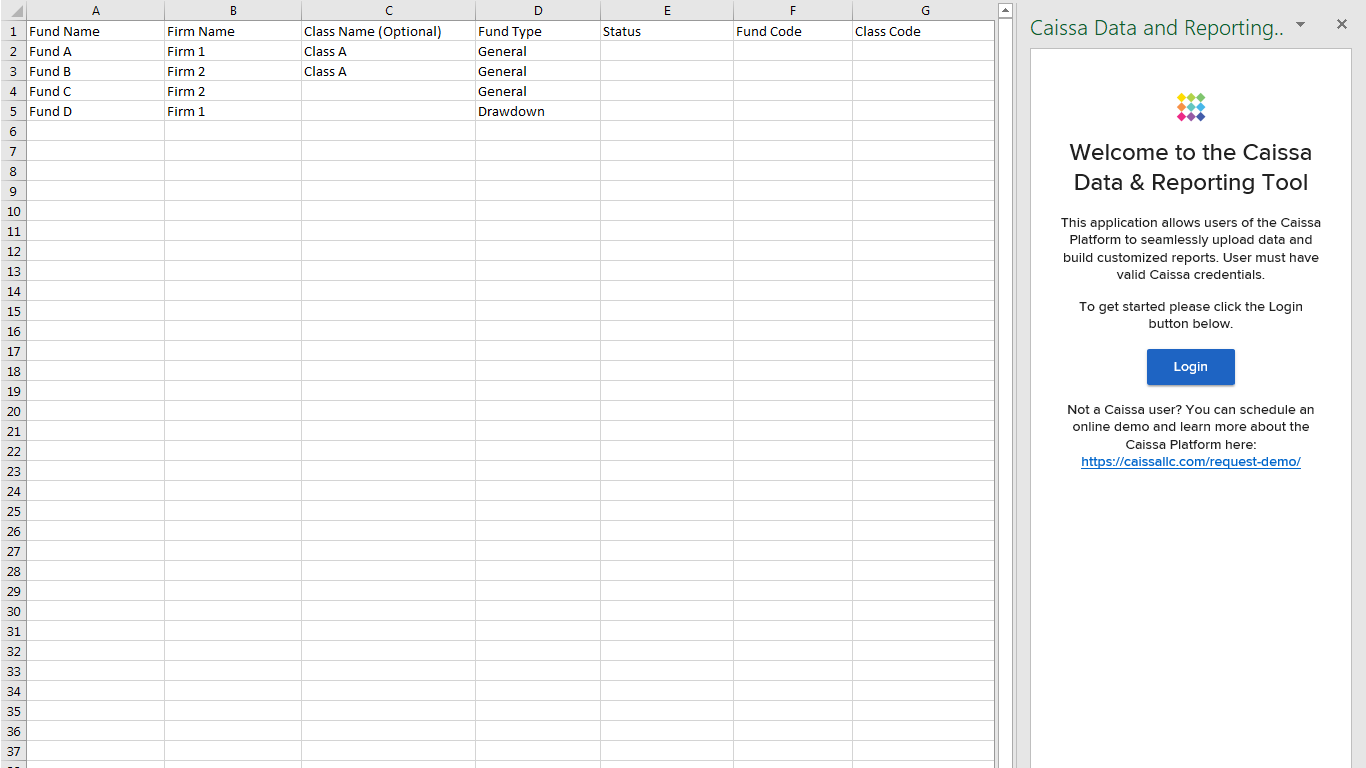Screen dimensions: 1366x768
Task: Select column E header
Action: 667,10
